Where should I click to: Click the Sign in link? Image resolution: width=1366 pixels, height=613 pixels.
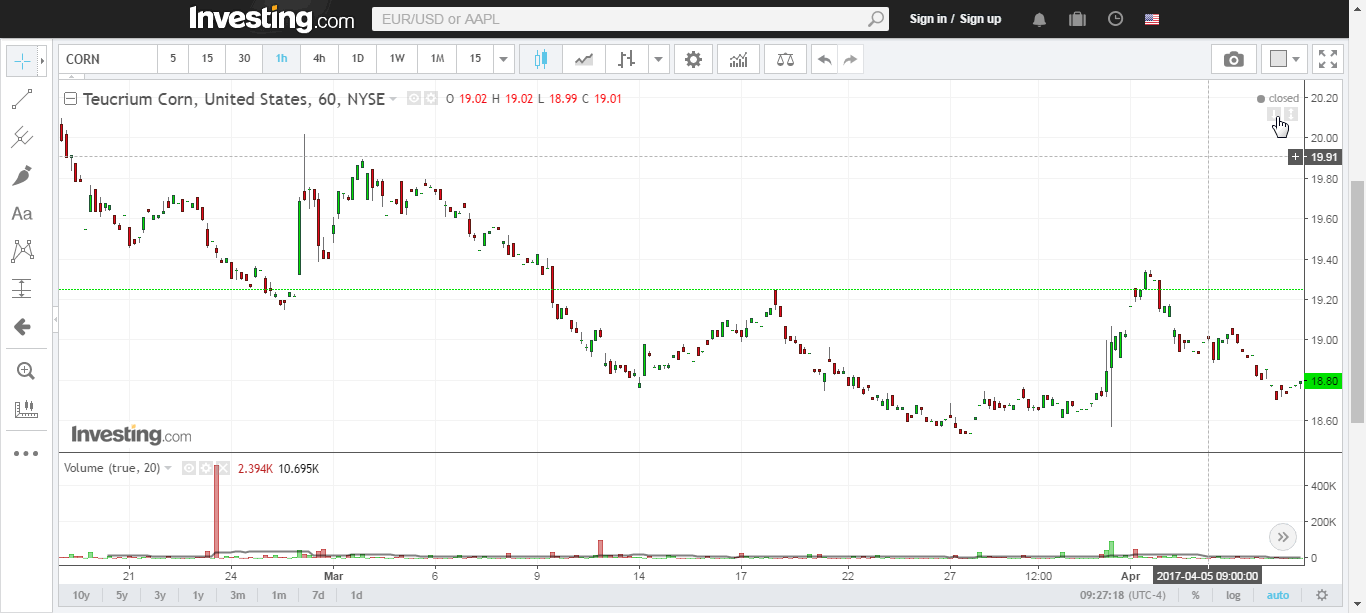[928, 19]
